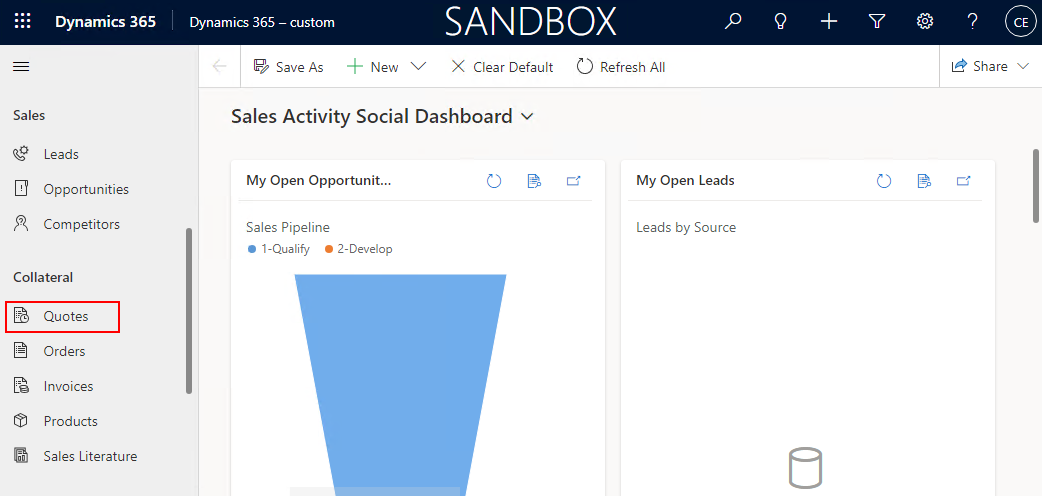Image resolution: width=1042 pixels, height=496 pixels.
Task: Click the Opportunities icon in the sidebar
Action: (21, 189)
